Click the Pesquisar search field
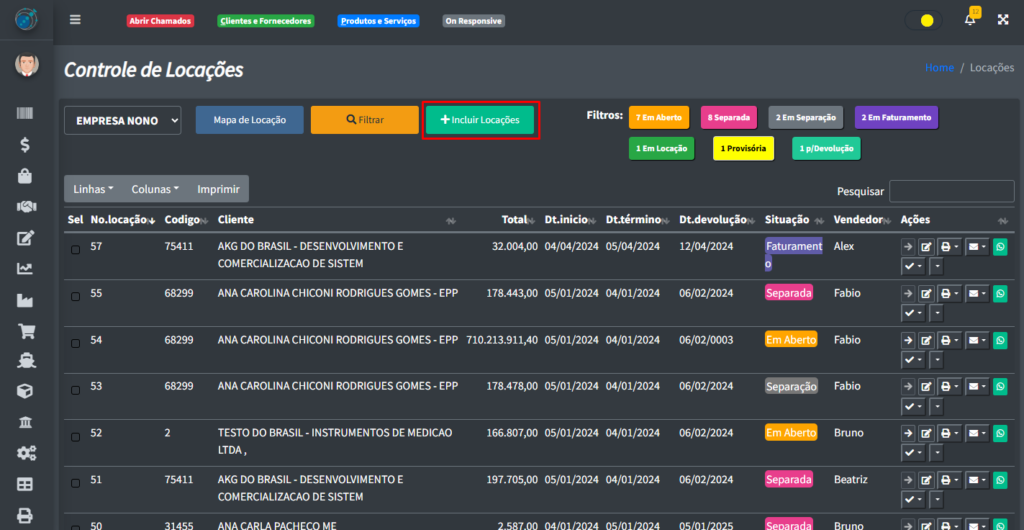The image size is (1024, 530). click(951, 191)
